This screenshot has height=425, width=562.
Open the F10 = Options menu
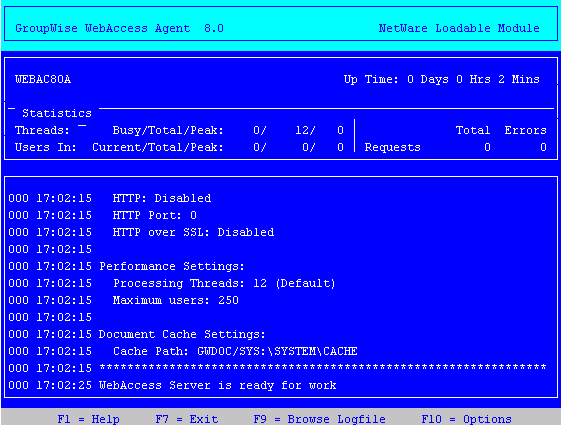(466, 419)
